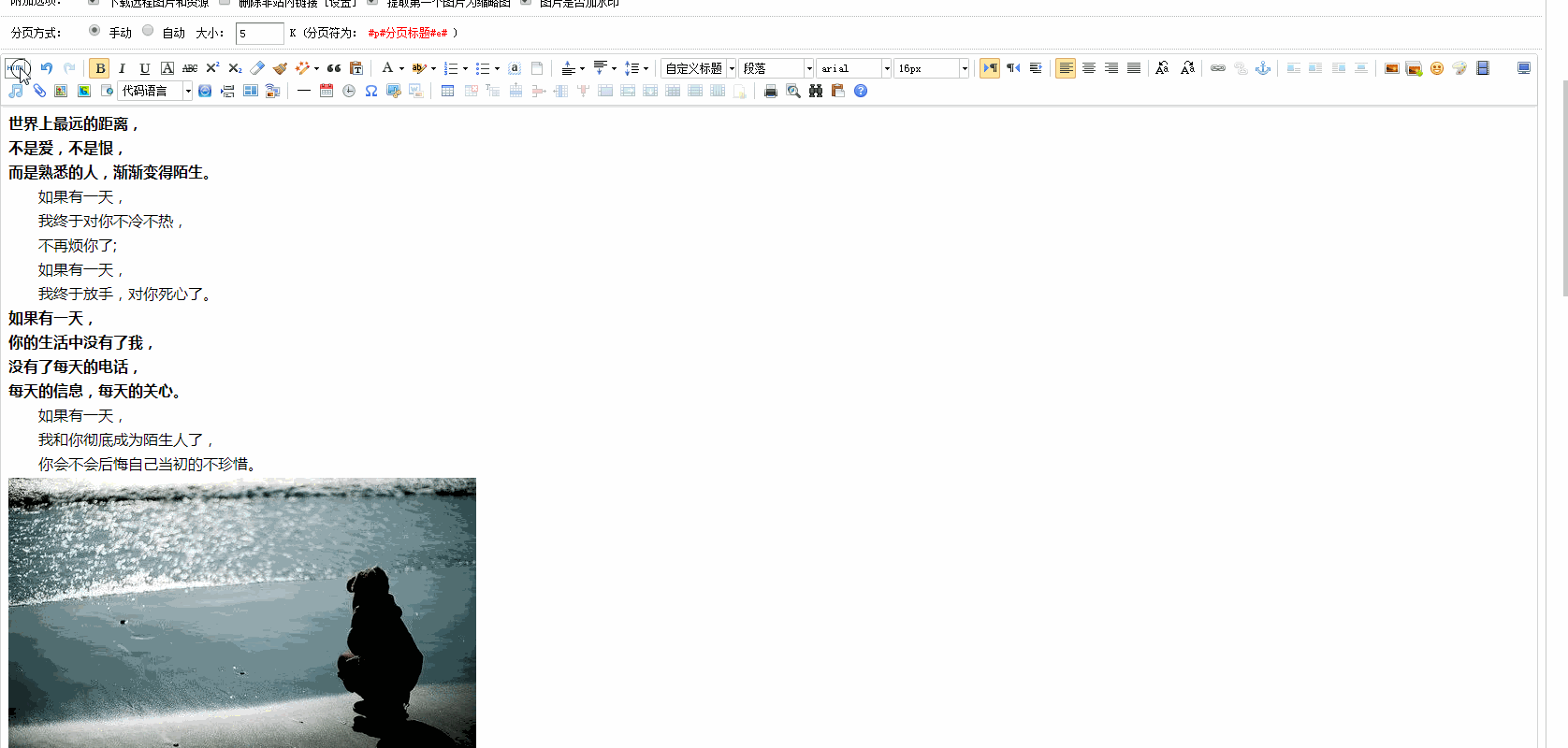Viewport: 1568px width, 748px height.
Task: Open the 代码语言 code language dropdown
Action: 155,91
